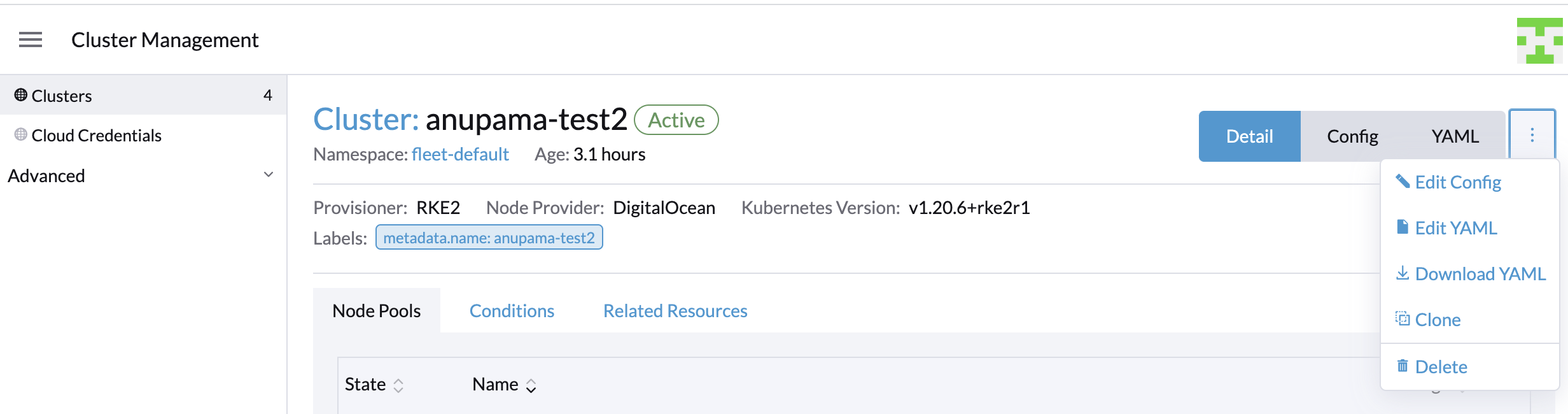Open the YAML tab
Image resolution: width=1568 pixels, height=414 pixels.
pos(1455,136)
